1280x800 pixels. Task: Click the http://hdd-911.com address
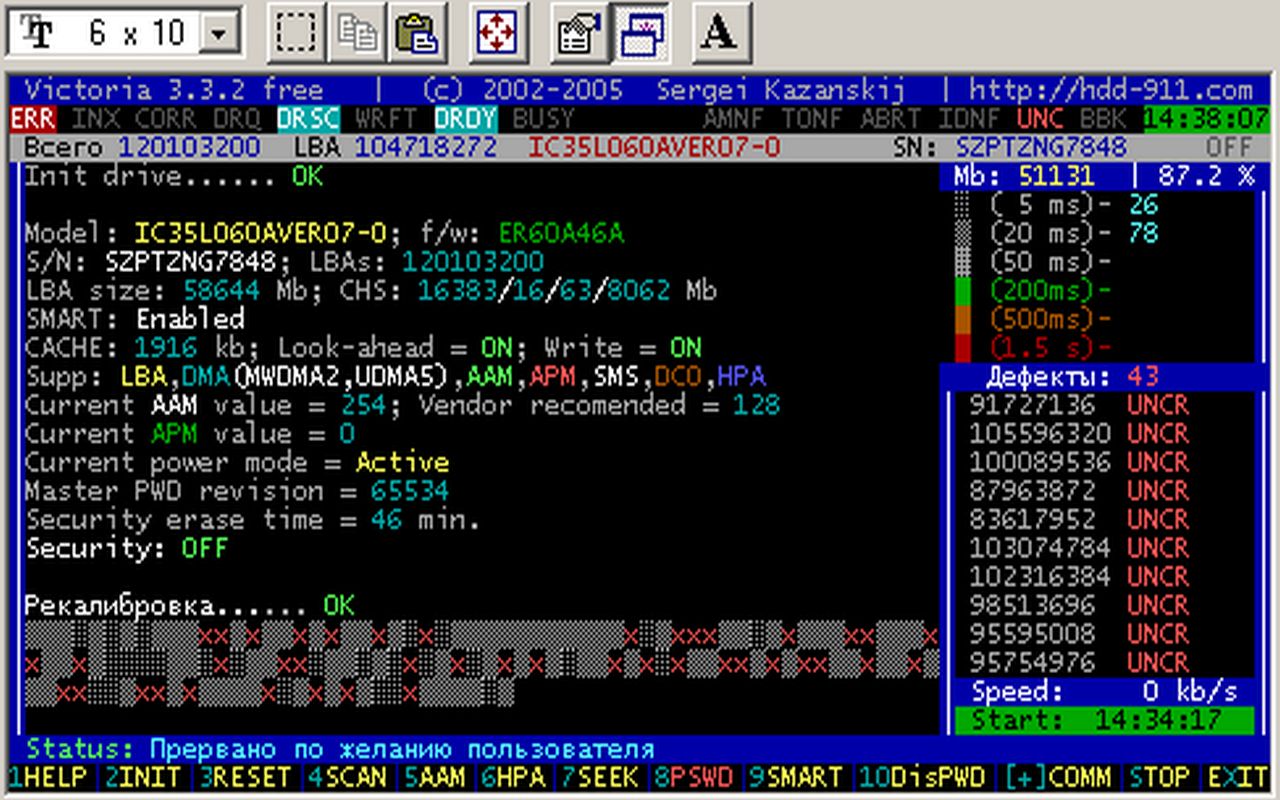[1110, 90]
